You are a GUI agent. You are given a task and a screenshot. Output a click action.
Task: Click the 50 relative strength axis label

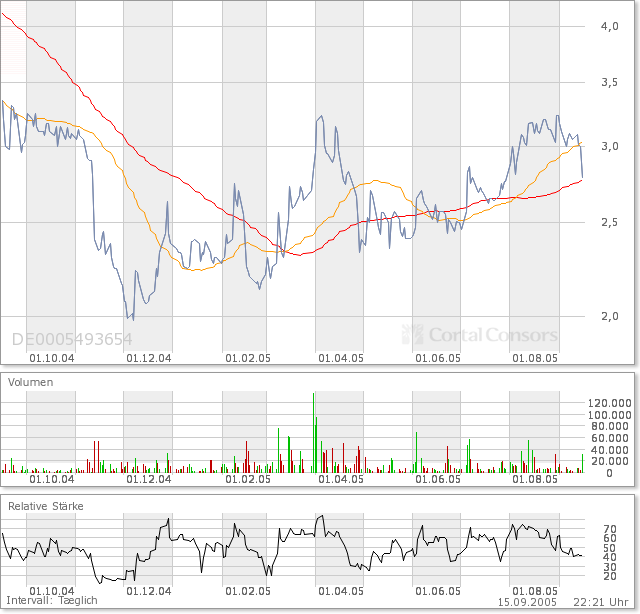click(610, 548)
